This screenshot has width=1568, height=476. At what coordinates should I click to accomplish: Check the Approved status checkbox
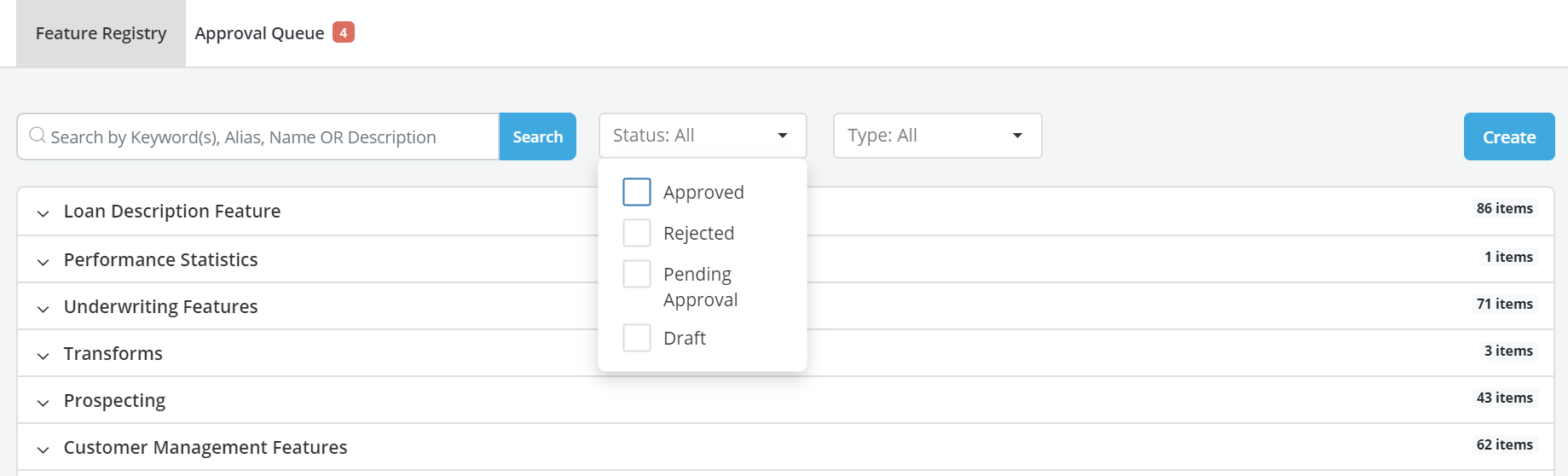tap(637, 192)
